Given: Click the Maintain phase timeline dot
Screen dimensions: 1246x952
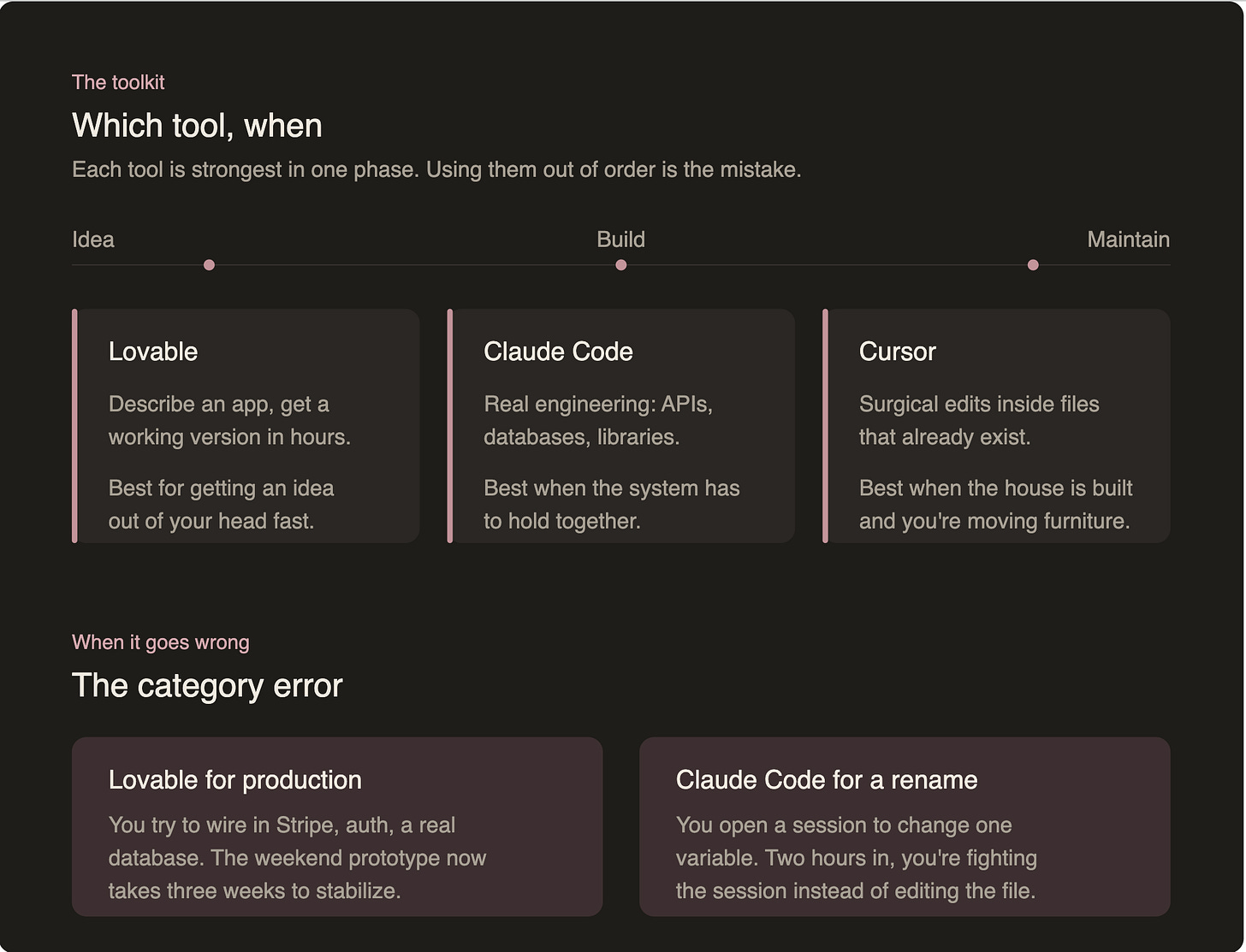Looking at the screenshot, I should click(1033, 265).
